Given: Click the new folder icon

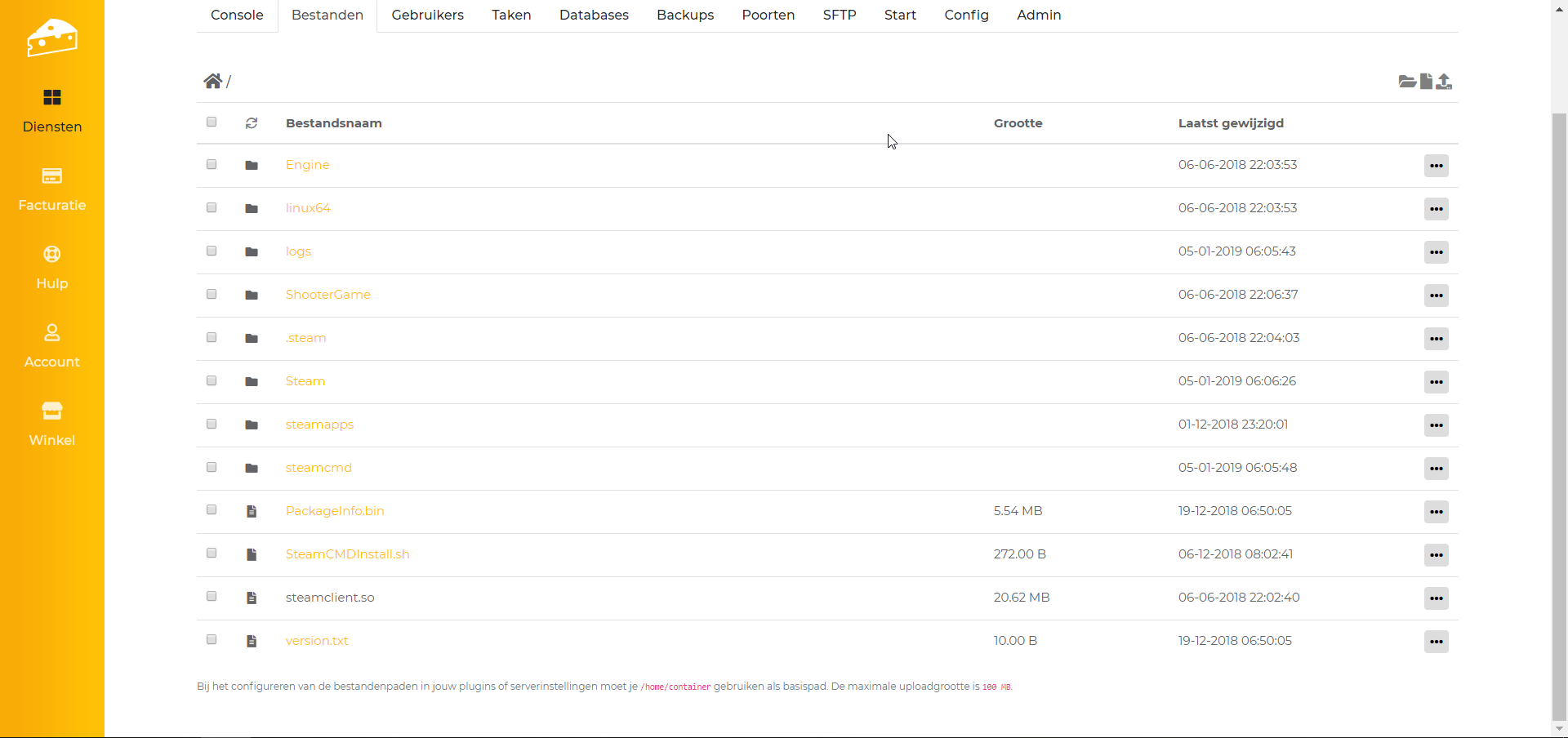Looking at the screenshot, I should tap(1406, 82).
